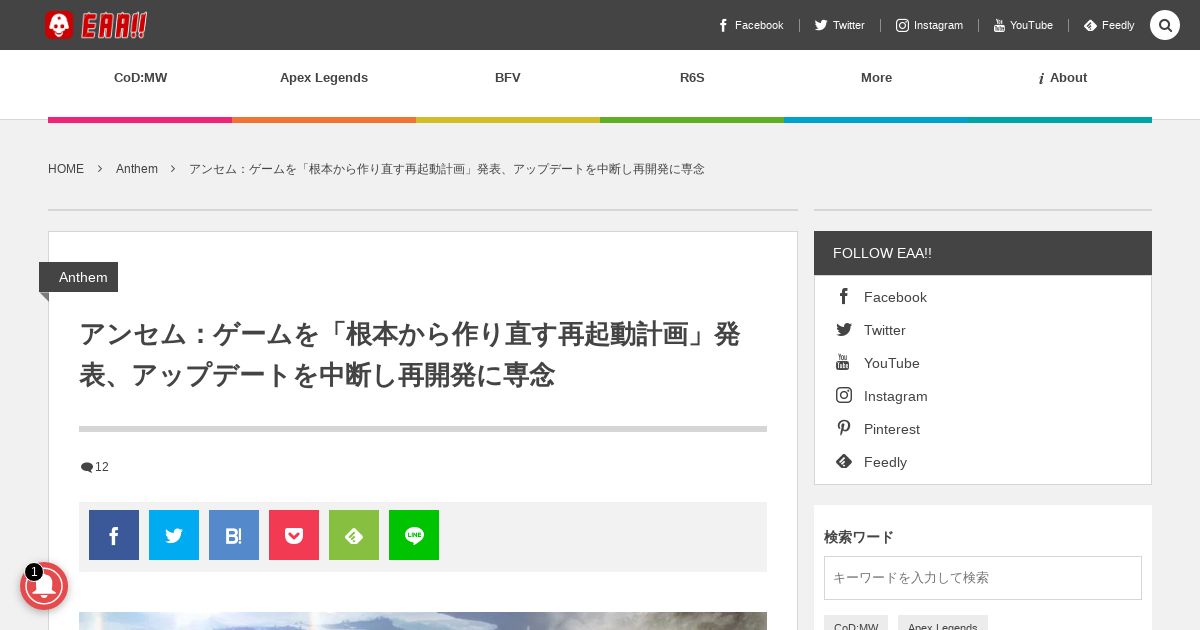1200x630 pixels.
Task: Click the Anthem article headline
Action: 410,354
